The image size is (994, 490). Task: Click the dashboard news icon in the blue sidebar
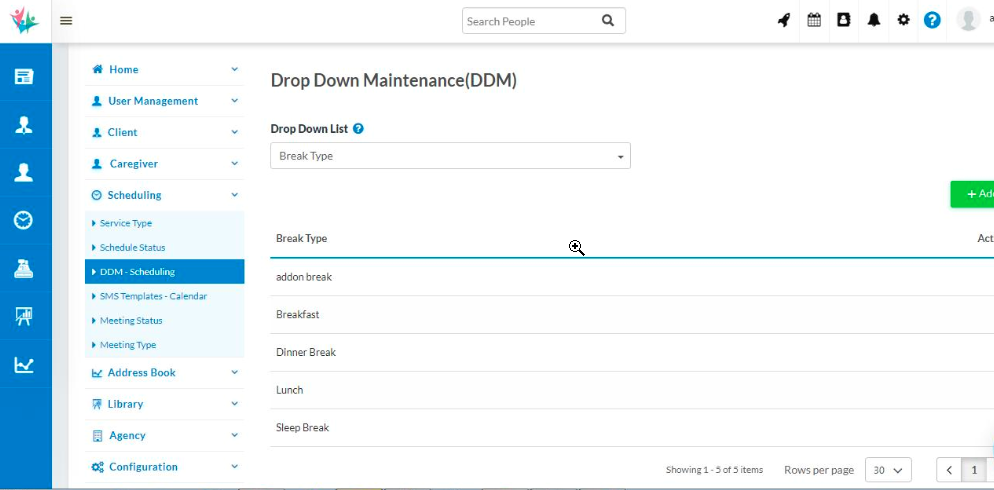tap(24, 77)
